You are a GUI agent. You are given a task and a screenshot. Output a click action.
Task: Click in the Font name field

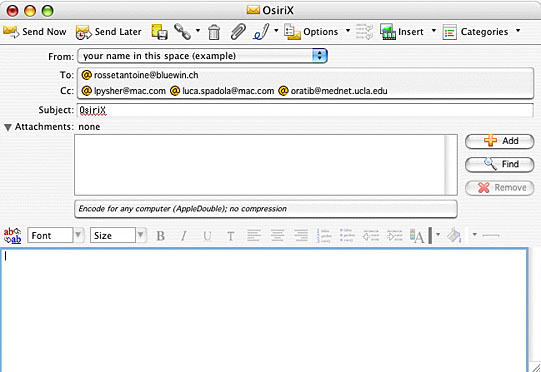tap(50, 235)
